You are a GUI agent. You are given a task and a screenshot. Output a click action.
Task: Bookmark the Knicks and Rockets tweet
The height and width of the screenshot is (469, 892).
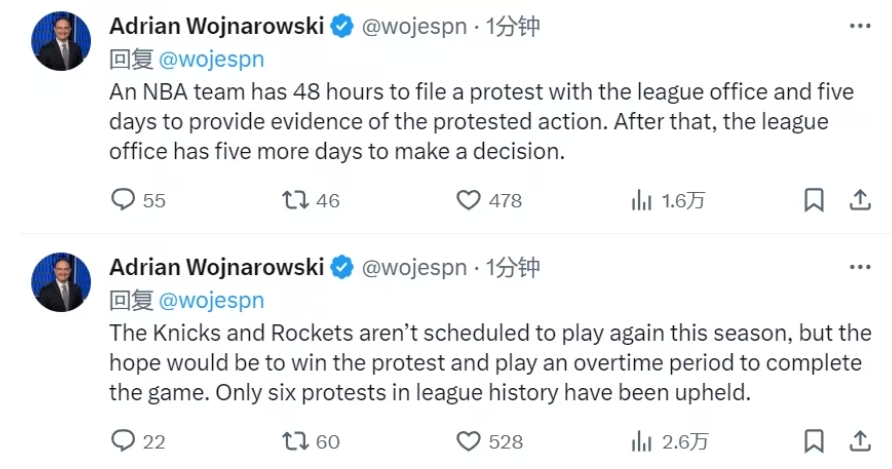click(814, 440)
